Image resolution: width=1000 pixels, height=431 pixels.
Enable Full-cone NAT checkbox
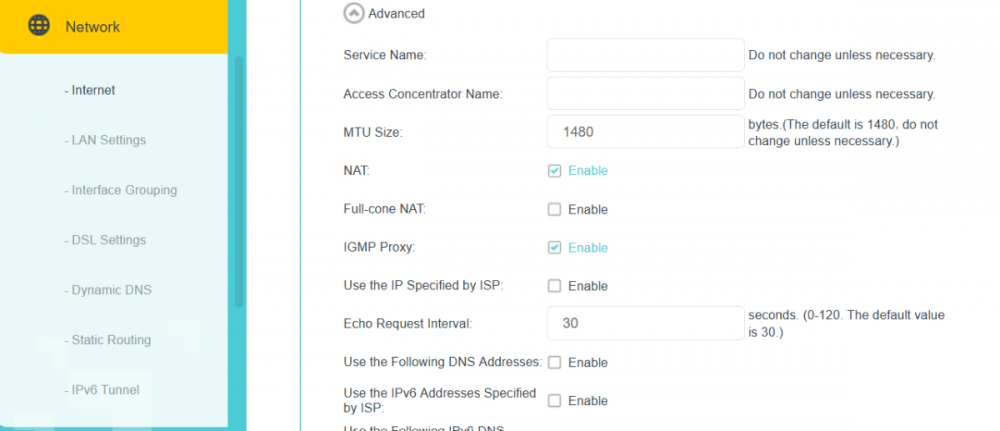click(554, 210)
